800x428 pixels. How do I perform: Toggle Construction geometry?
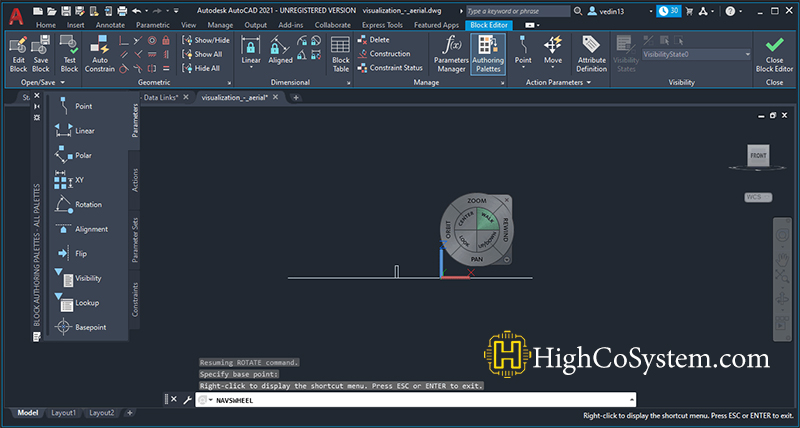point(384,54)
